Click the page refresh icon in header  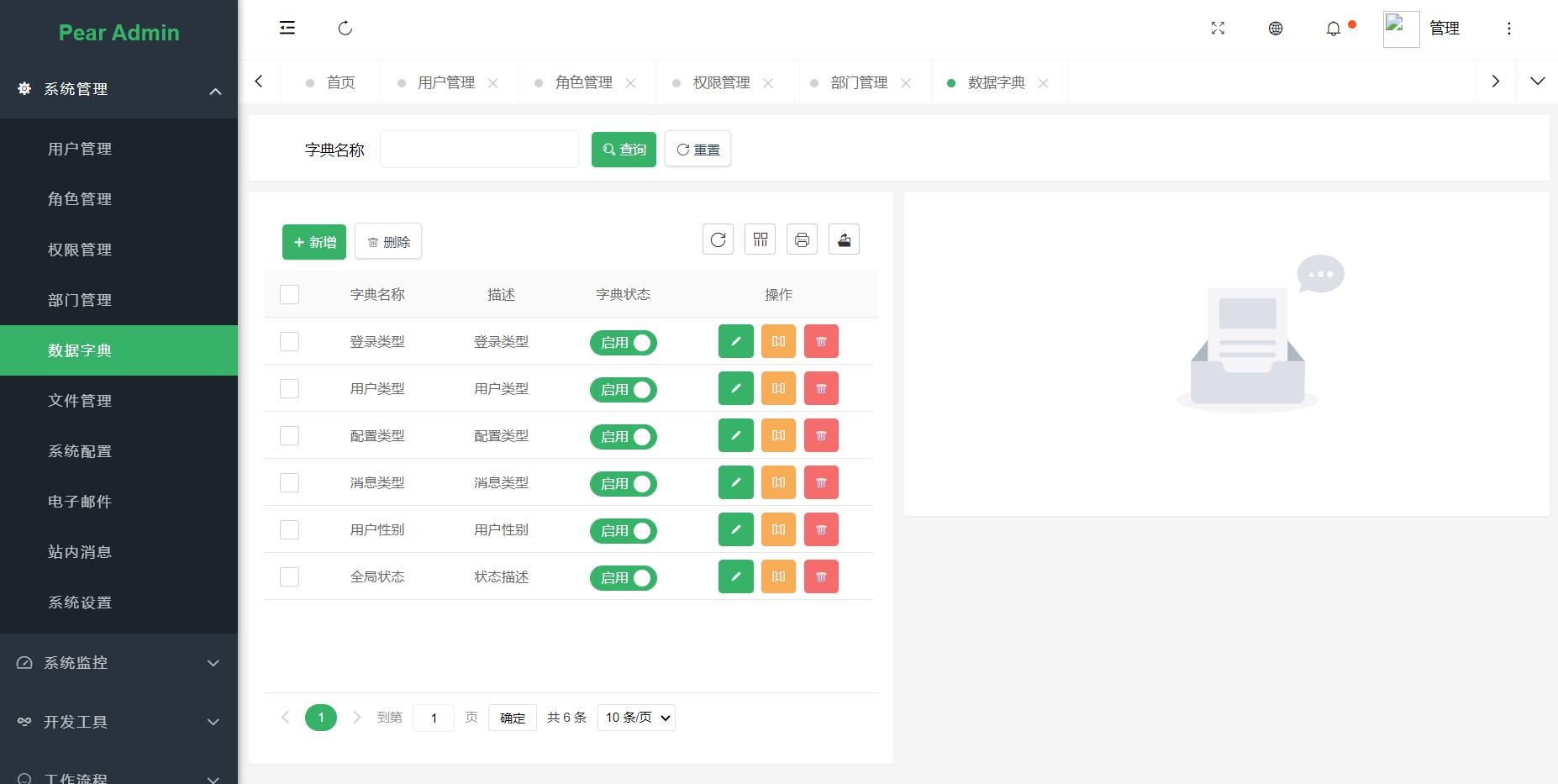pos(345,29)
